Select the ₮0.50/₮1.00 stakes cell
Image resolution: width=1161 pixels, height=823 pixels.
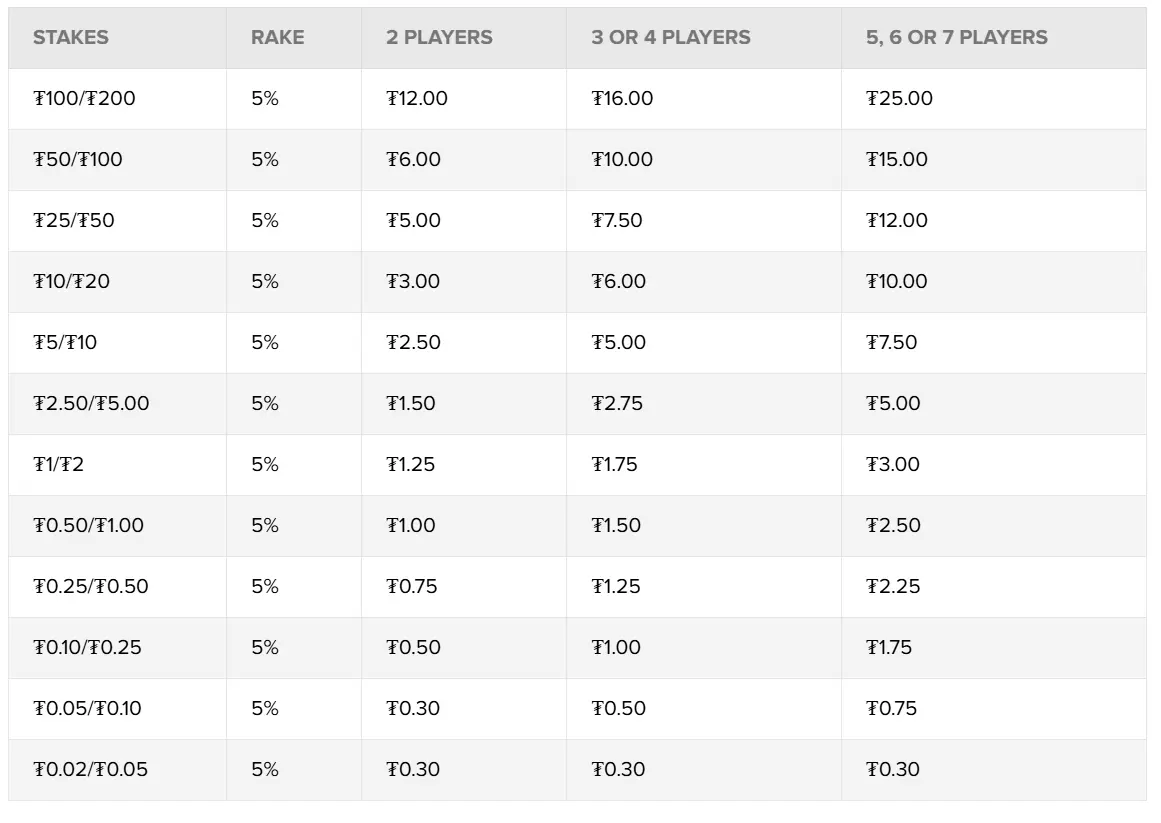click(89, 526)
